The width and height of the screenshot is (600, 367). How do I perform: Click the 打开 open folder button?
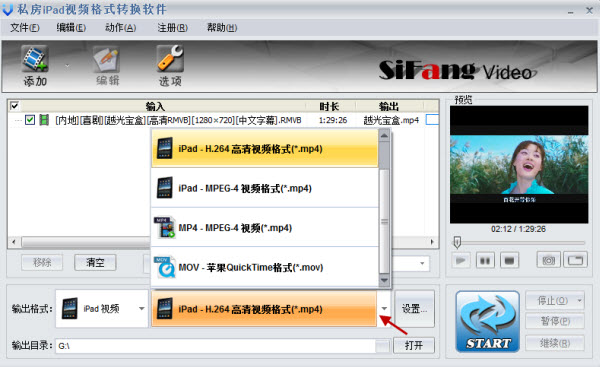(414, 345)
